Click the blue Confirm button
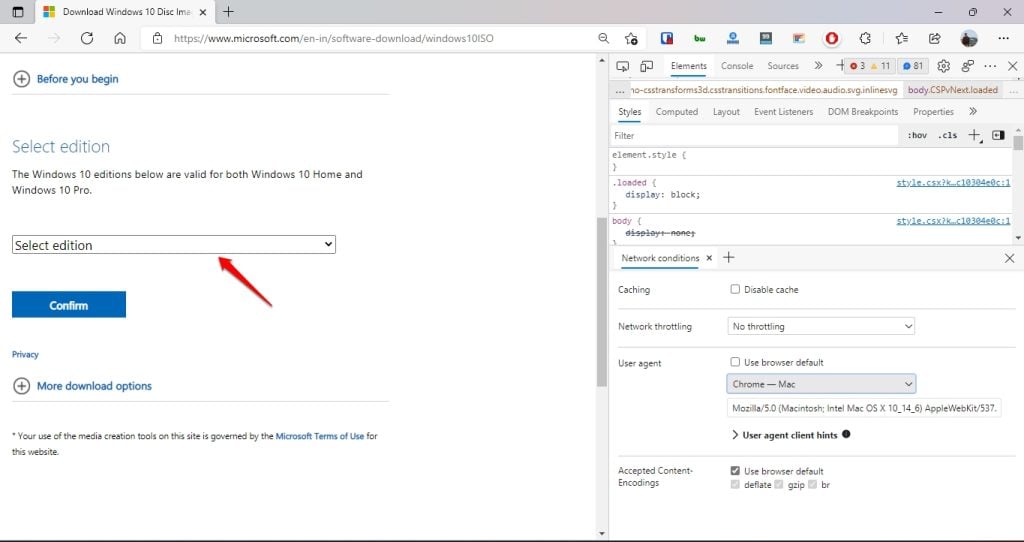The image size is (1024, 542). [x=69, y=305]
